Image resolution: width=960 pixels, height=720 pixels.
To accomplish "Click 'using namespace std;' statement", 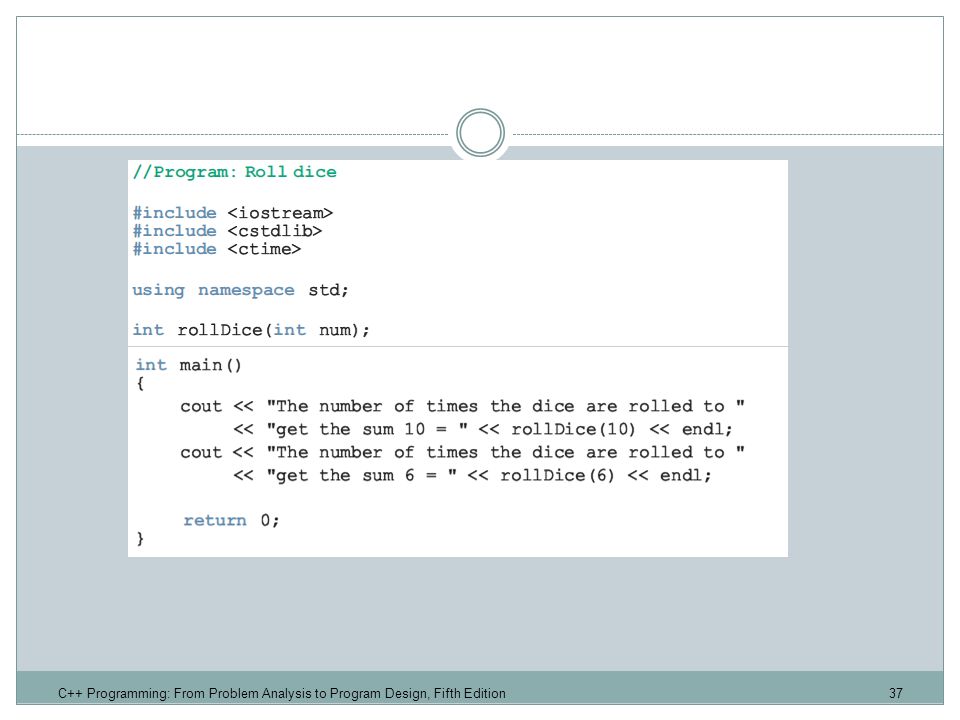I will (x=241, y=290).
